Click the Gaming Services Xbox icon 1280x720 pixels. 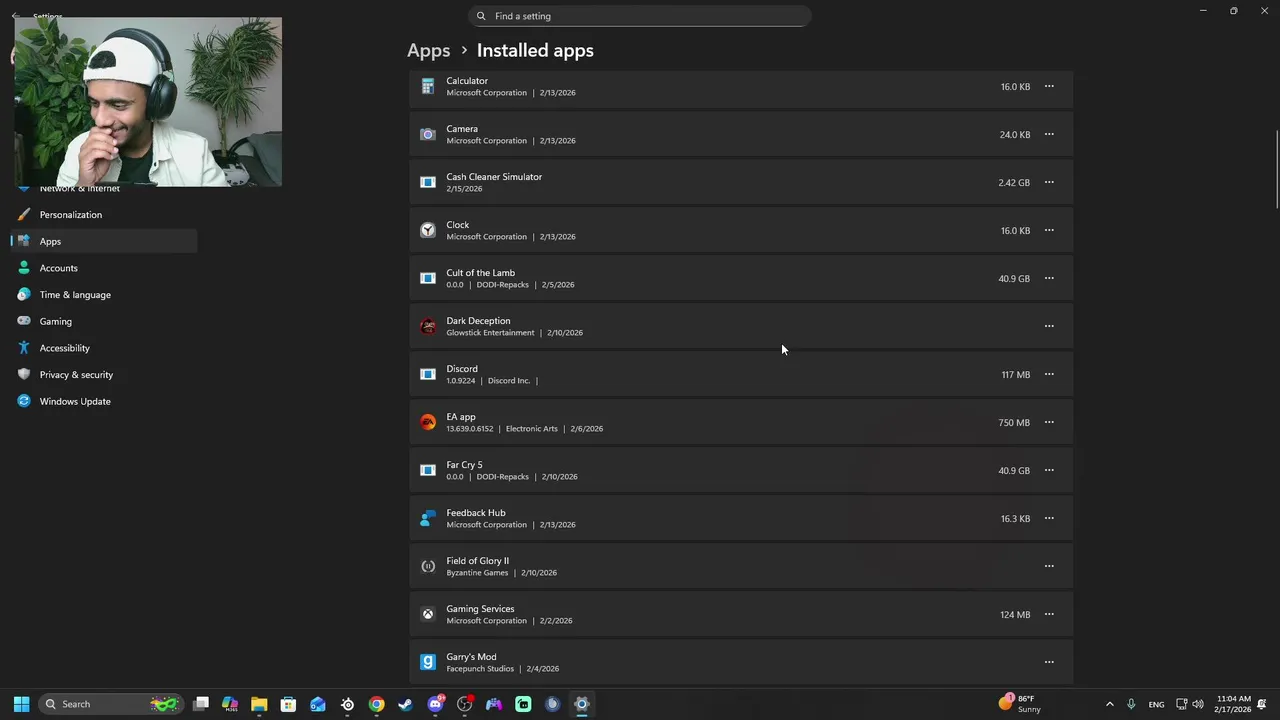[x=428, y=614]
